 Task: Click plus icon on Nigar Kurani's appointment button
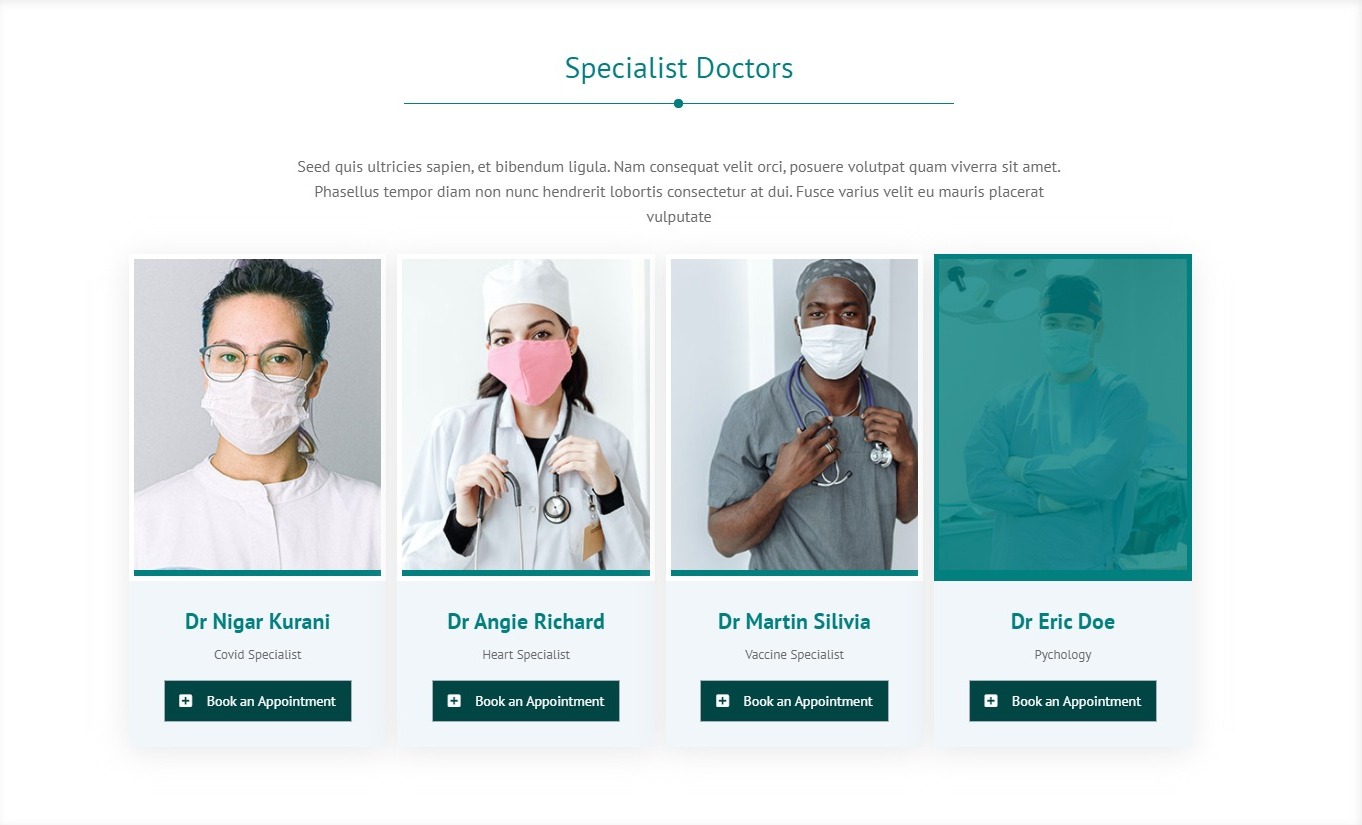point(186,701)
